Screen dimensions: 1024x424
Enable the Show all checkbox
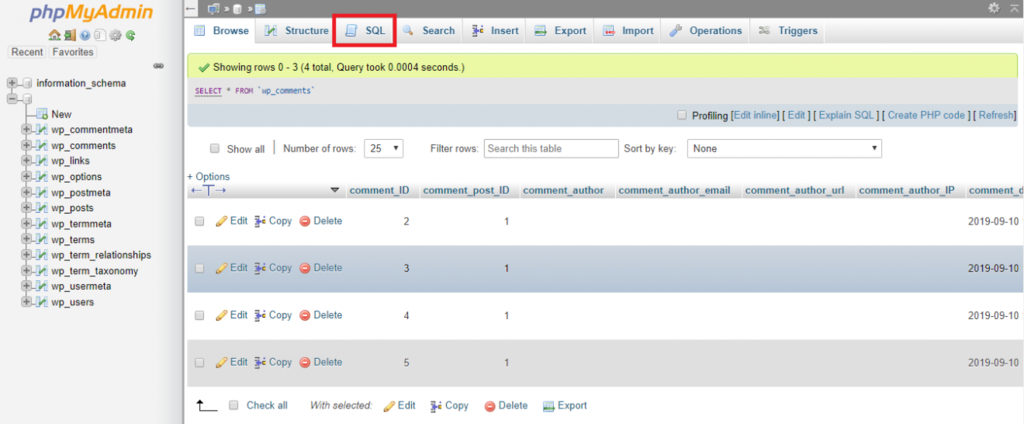tap(213, 149)
